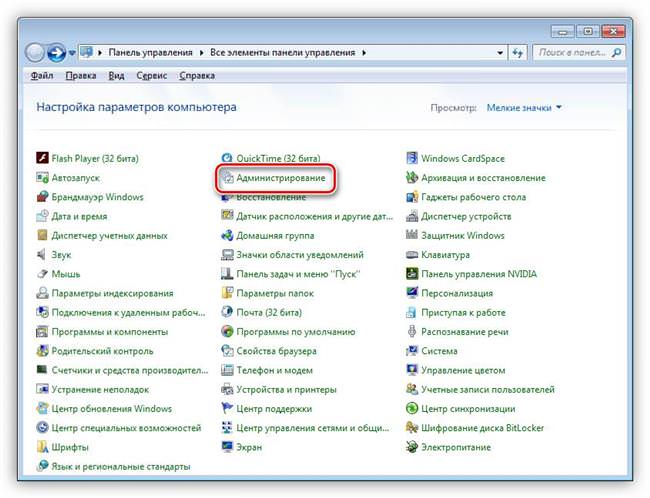The width and height of the screenshot is (650, 498).
Task: Open the Гаджеты рабочего стола link
Action: pyautogui.click(x=473, y=197)
